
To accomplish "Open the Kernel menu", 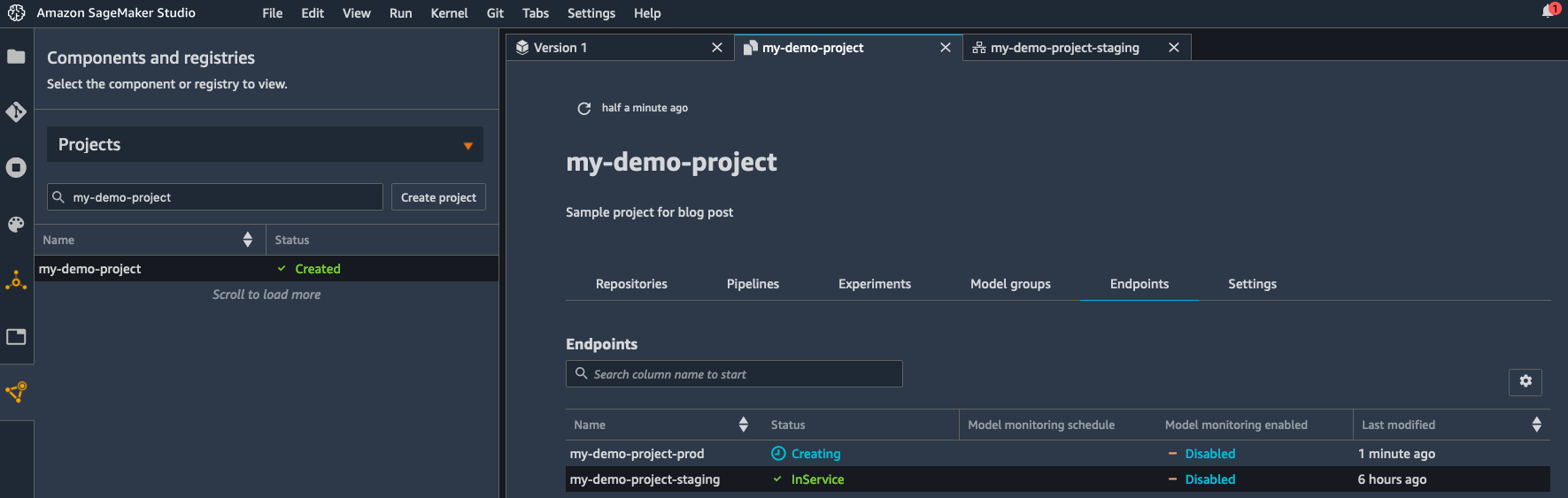I will 450,13.
